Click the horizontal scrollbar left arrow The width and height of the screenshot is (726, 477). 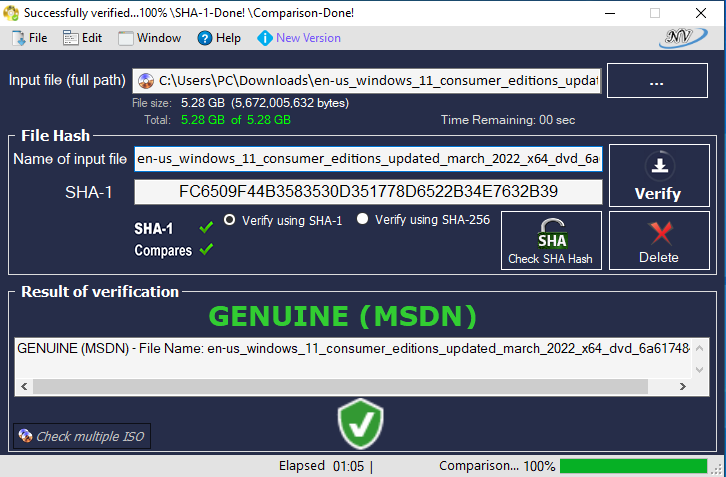point(24,386)
